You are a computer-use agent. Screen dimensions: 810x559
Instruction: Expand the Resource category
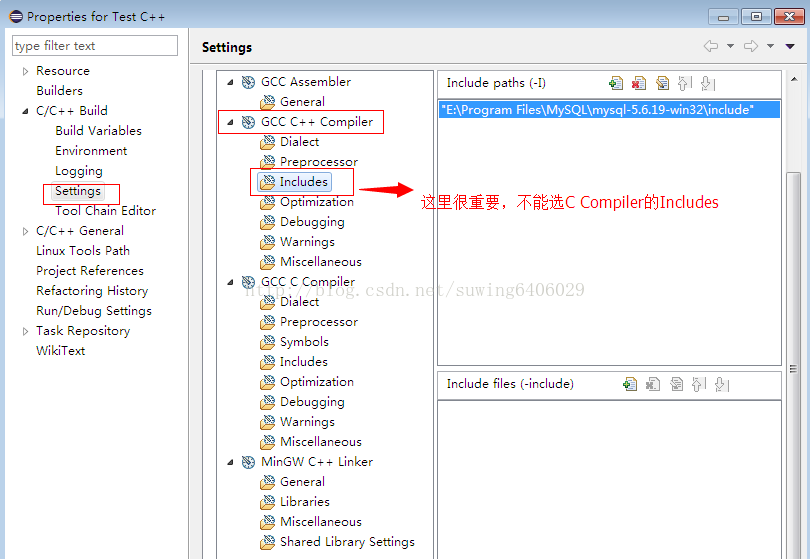pos(26,71)
